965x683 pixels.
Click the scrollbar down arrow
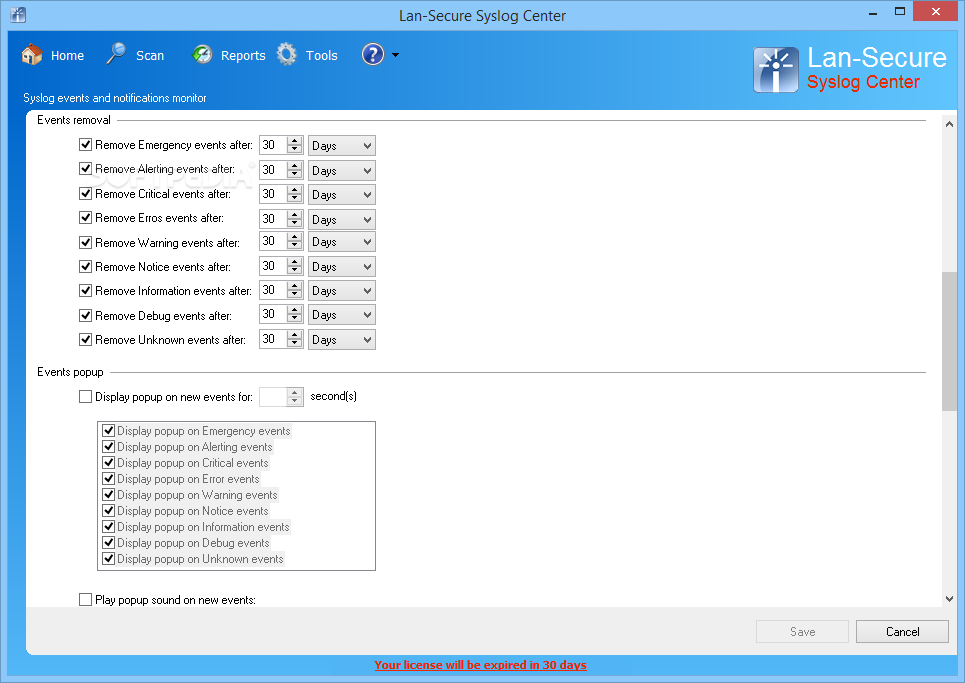click(949, 599)
